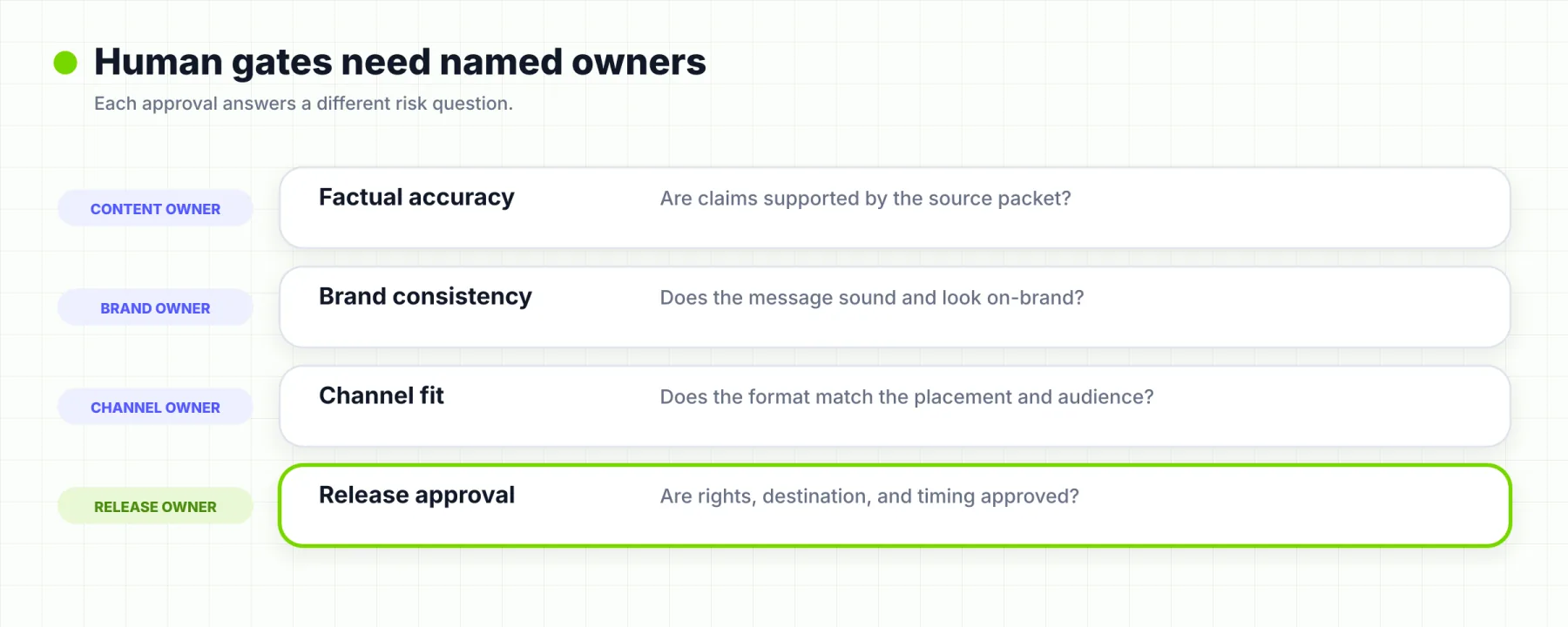The width and height of the screenshot is (1568, 627).
Task: Click the Human gates need named owners title
Action: pos(400,62)
